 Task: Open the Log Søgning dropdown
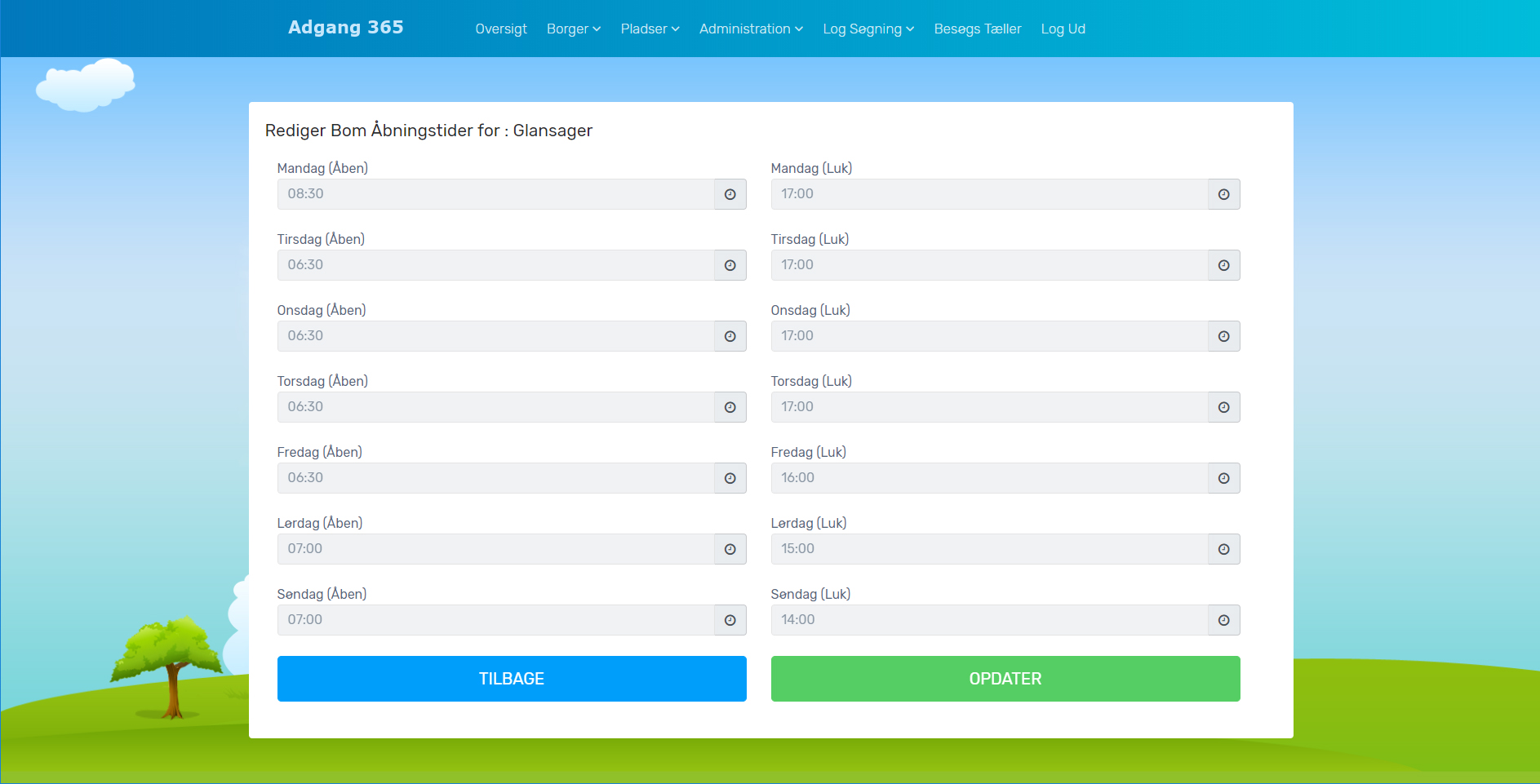point(868,29)
